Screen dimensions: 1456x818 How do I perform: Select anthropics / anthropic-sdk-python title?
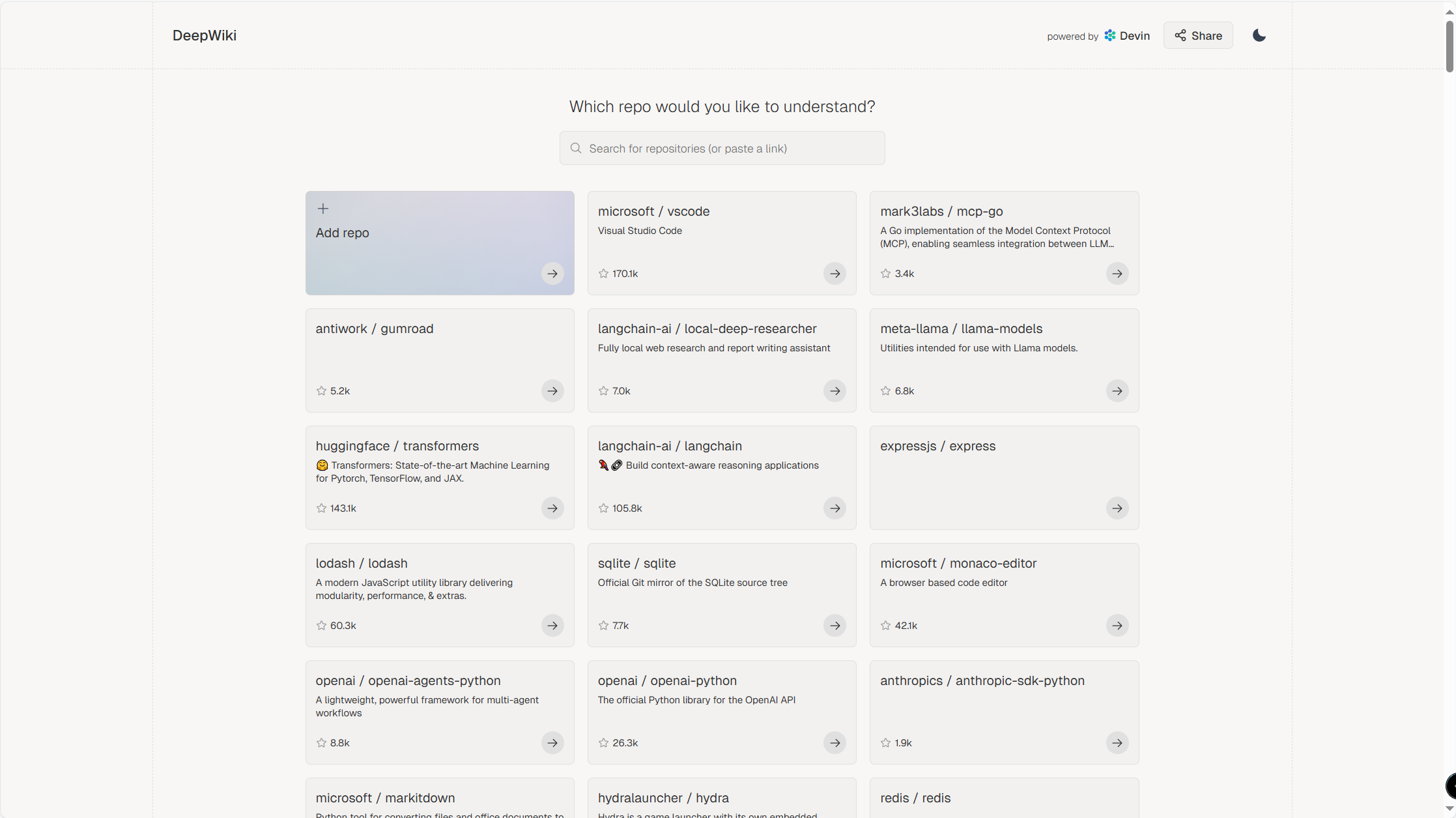982,680
